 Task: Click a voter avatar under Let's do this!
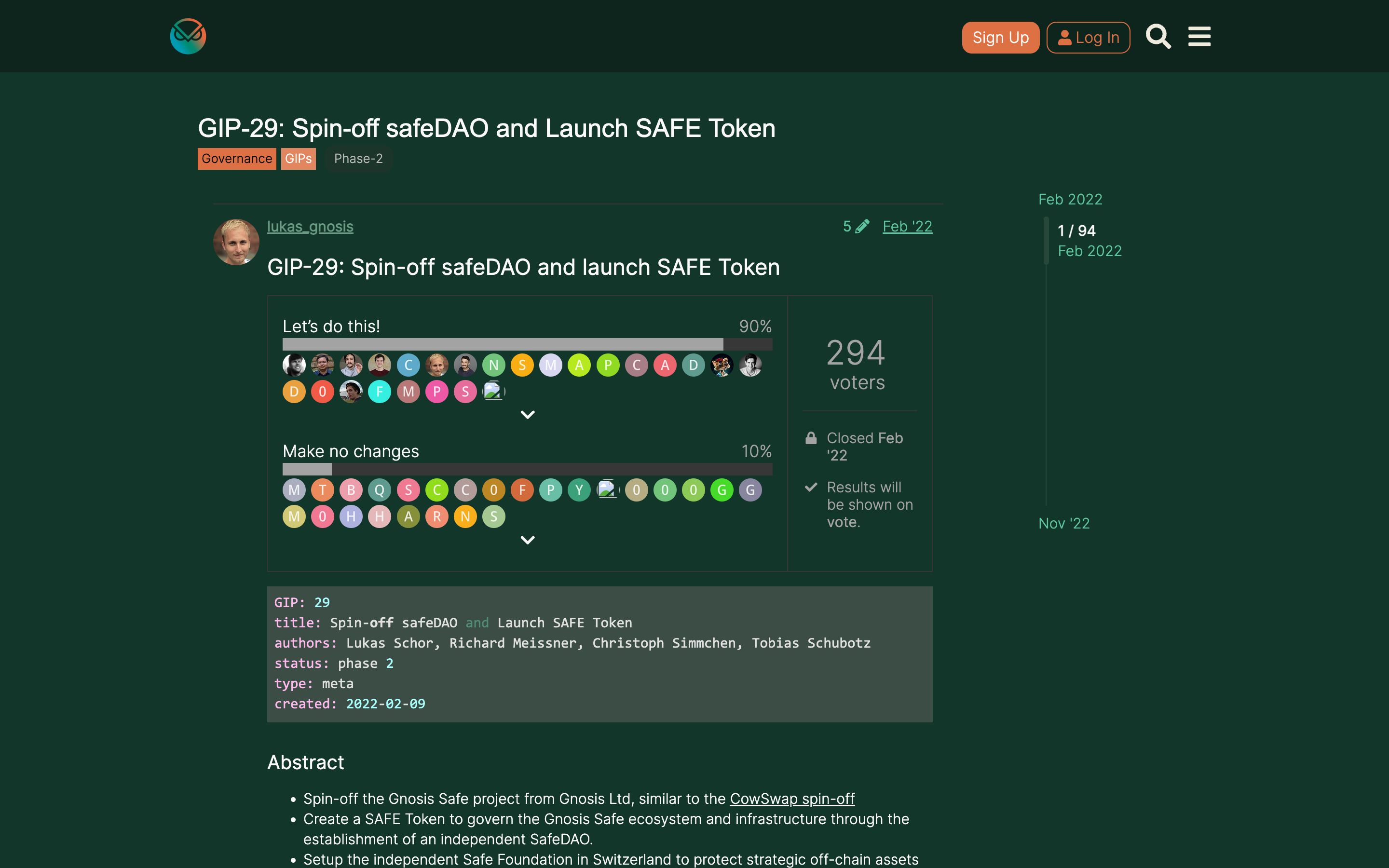pyautogui.click(x=294, y=365)
